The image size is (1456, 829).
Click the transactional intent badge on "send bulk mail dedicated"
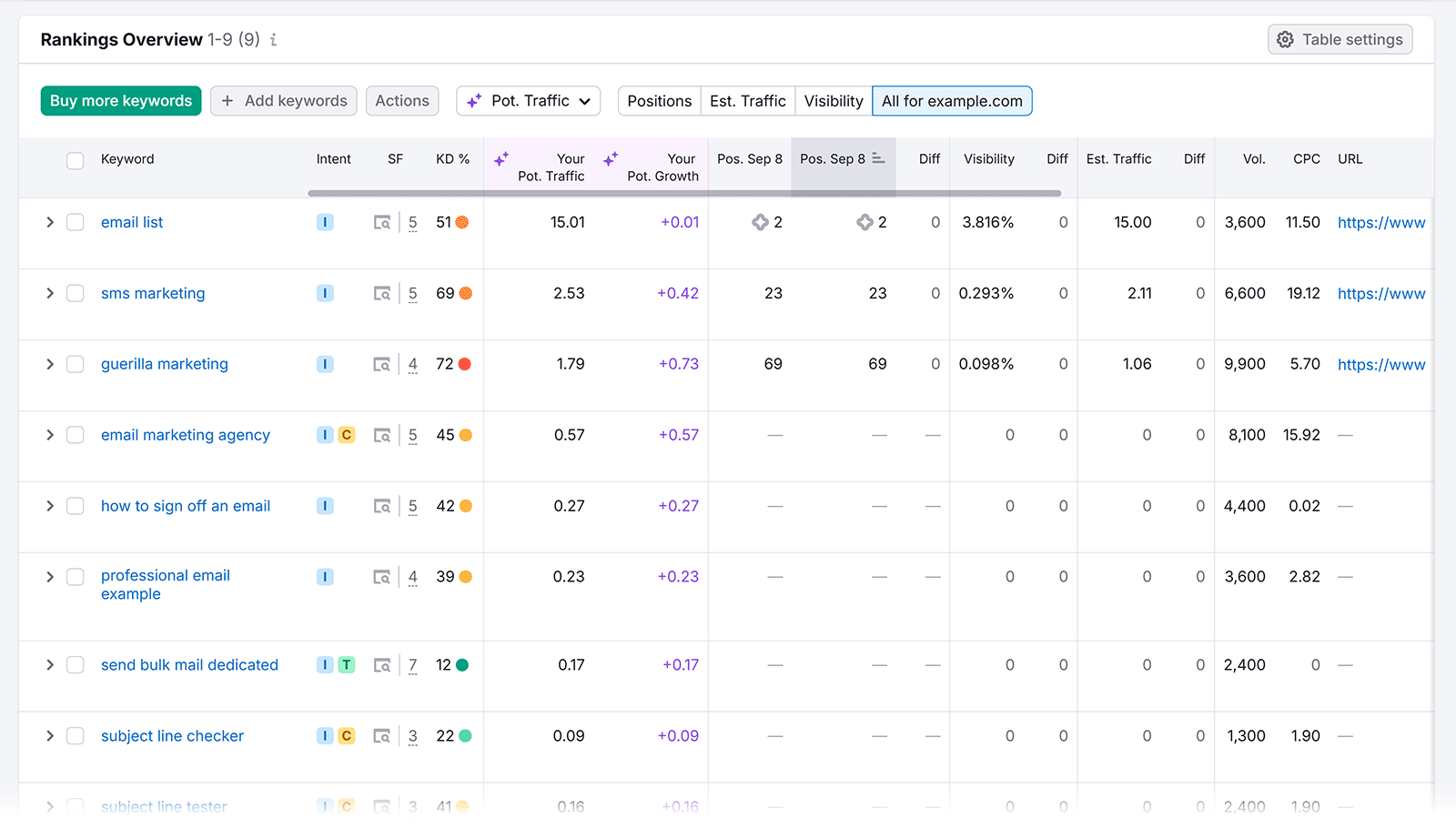point(347,664)
